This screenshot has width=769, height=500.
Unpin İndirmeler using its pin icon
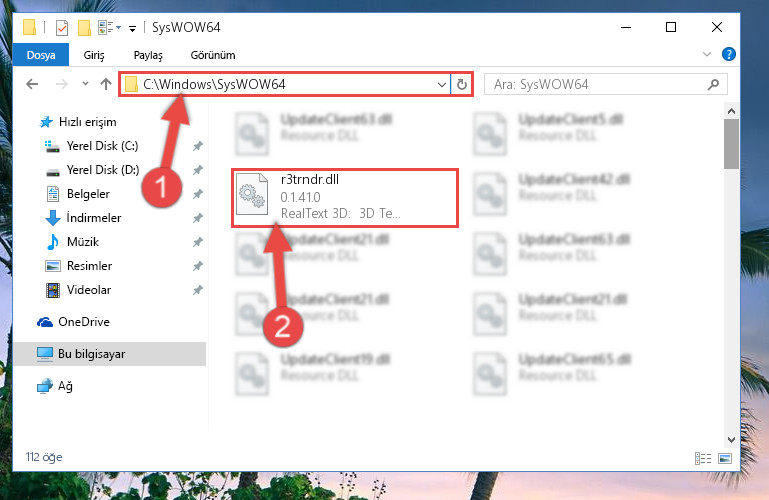click(197, 218)
